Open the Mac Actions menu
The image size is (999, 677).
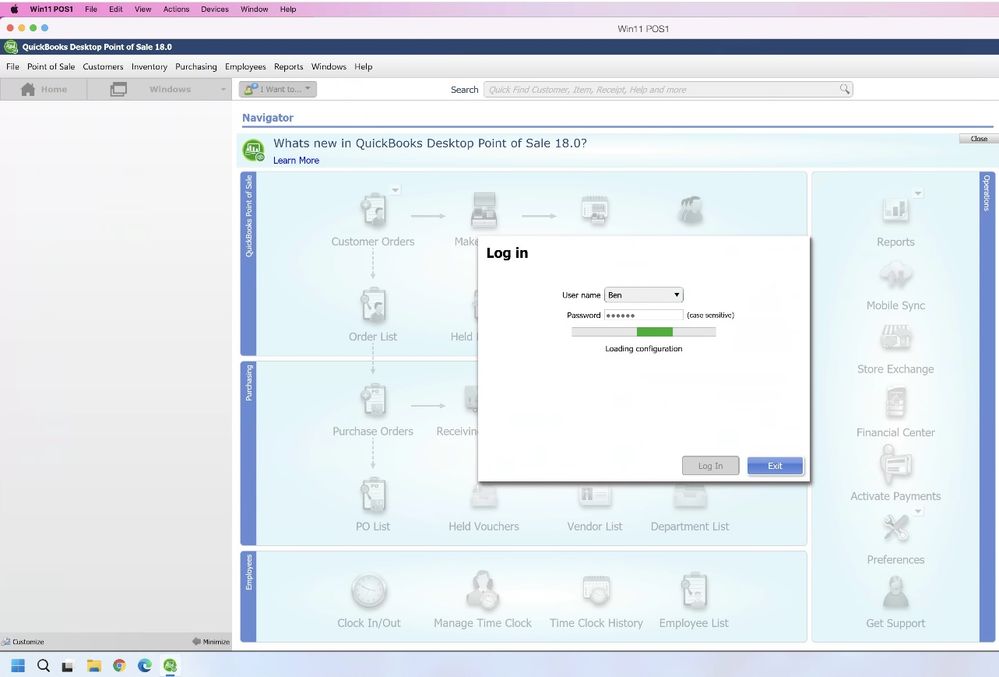176,9
